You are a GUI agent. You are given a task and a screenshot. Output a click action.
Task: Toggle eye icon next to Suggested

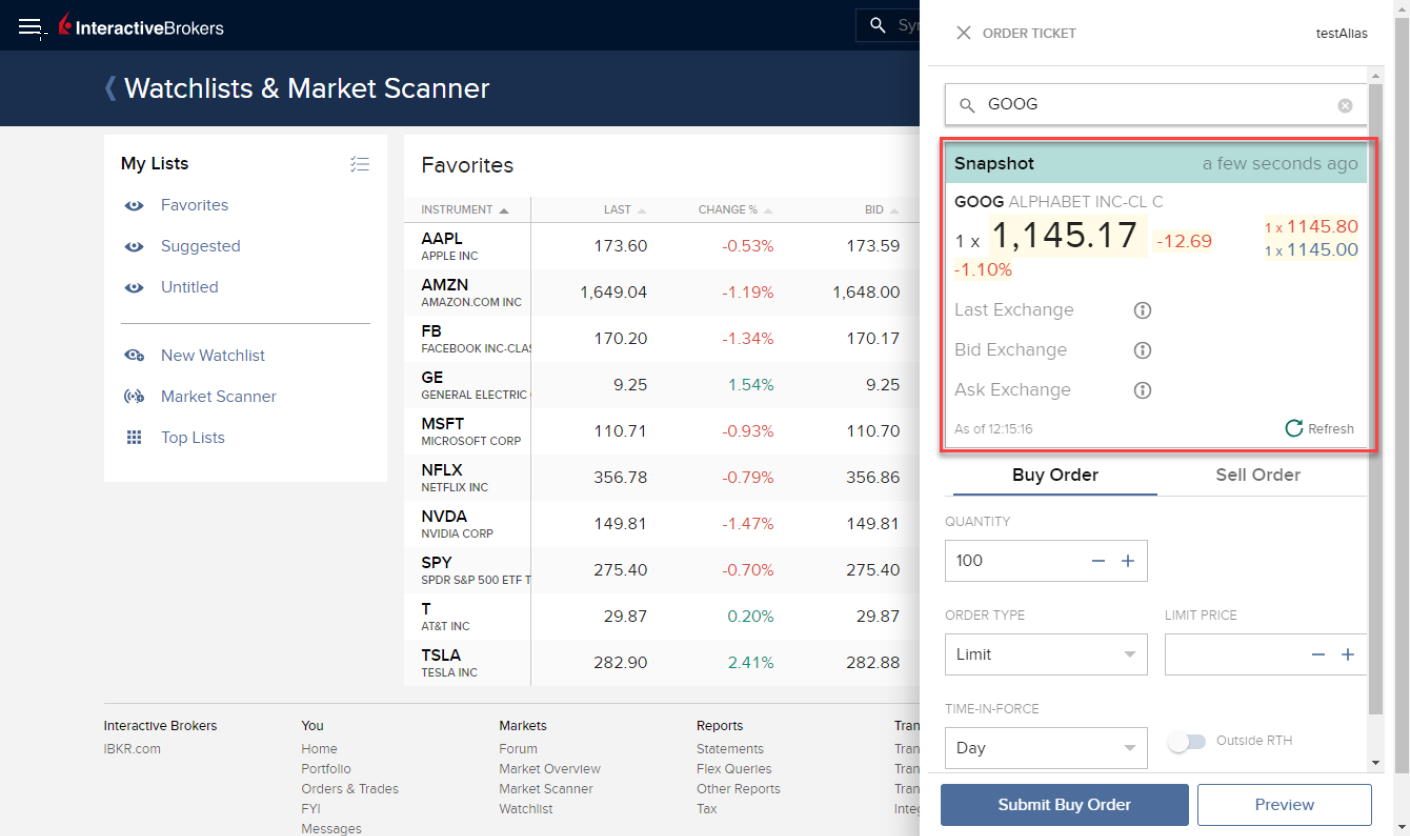point(134,246)
